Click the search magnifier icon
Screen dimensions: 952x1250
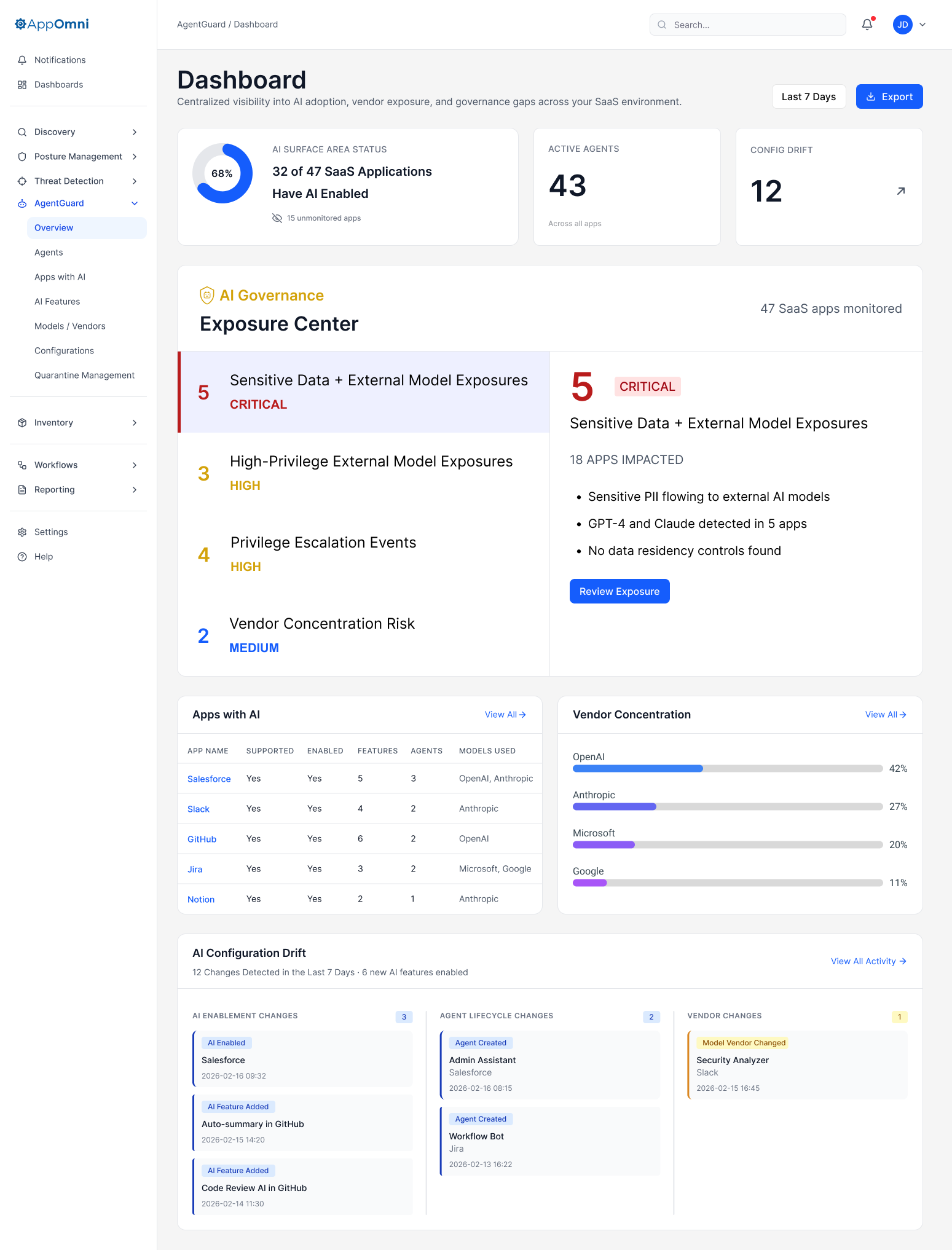coord(662,25)
